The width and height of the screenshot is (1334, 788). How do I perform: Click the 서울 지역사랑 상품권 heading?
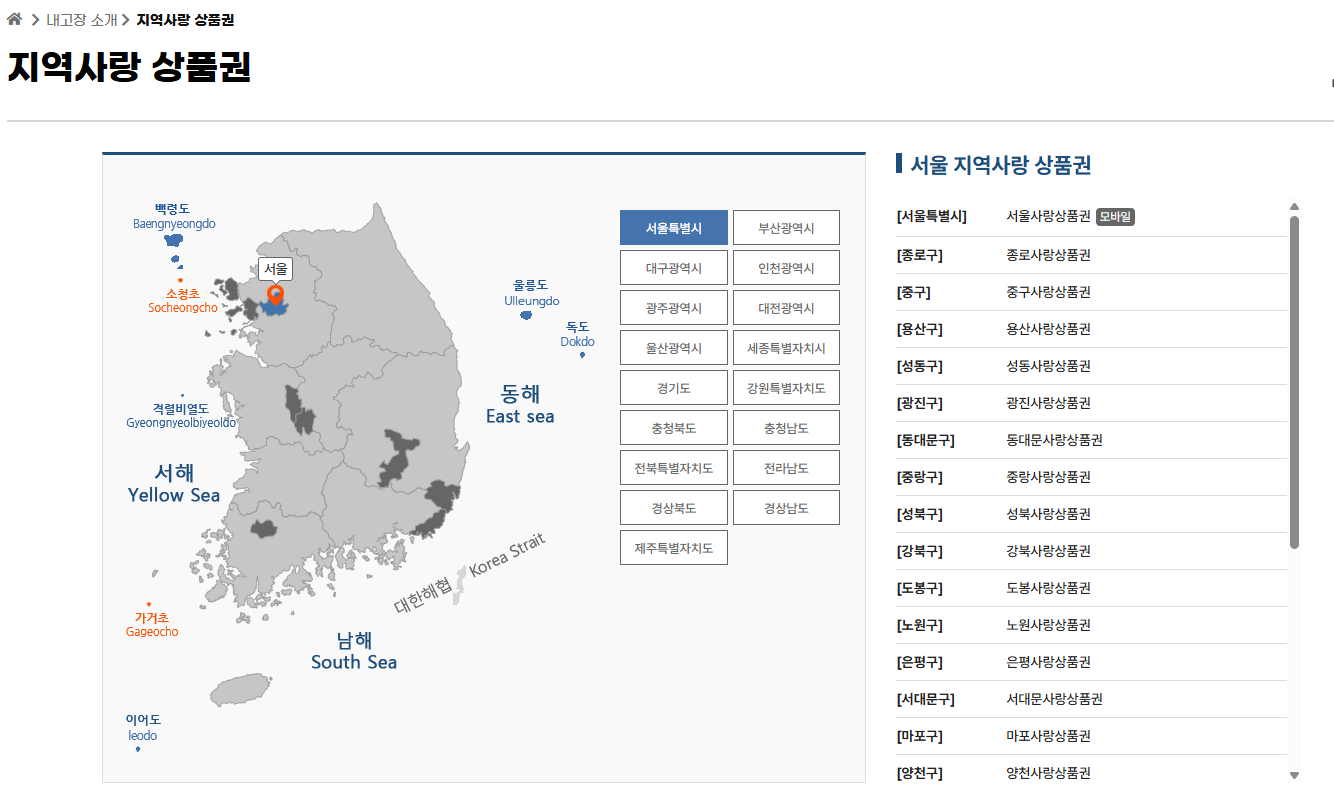[1000, 165]
